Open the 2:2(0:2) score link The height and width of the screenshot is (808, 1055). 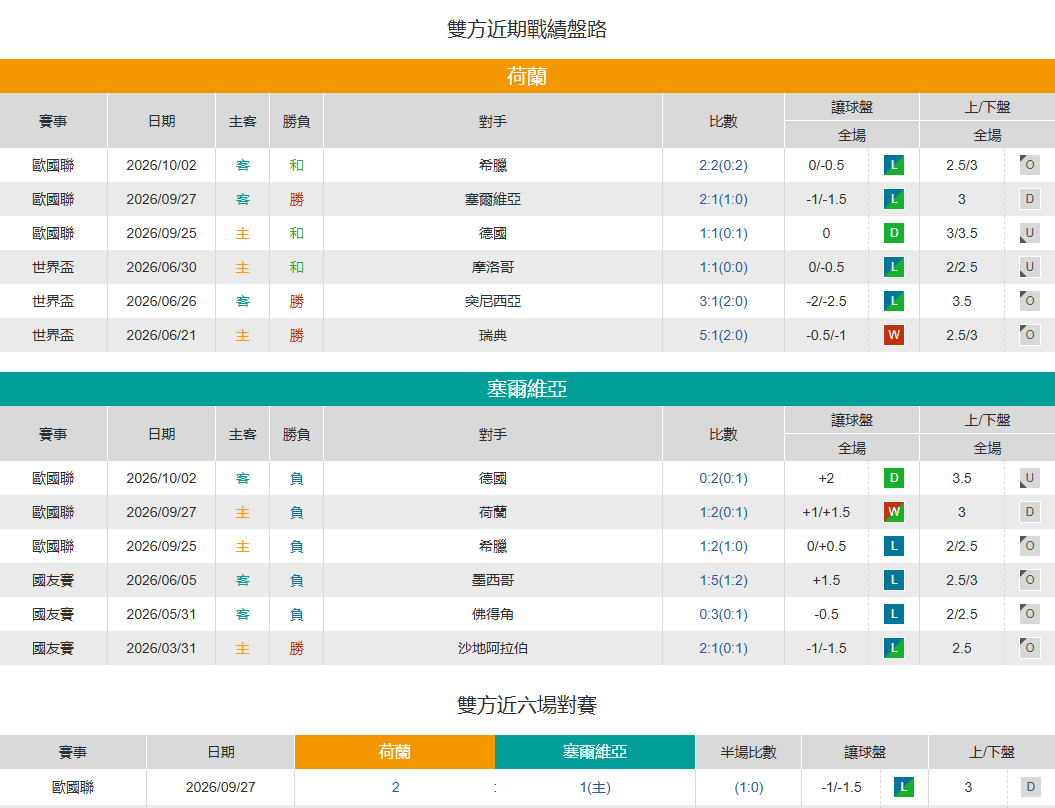(x=723, y=166)
